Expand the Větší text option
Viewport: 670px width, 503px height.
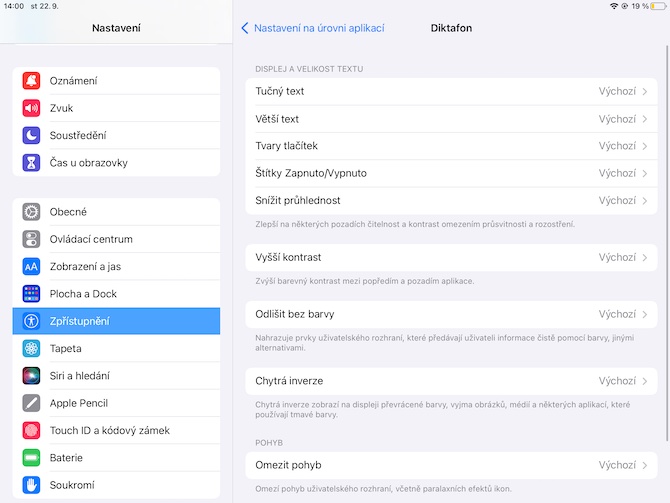(450, 119)
